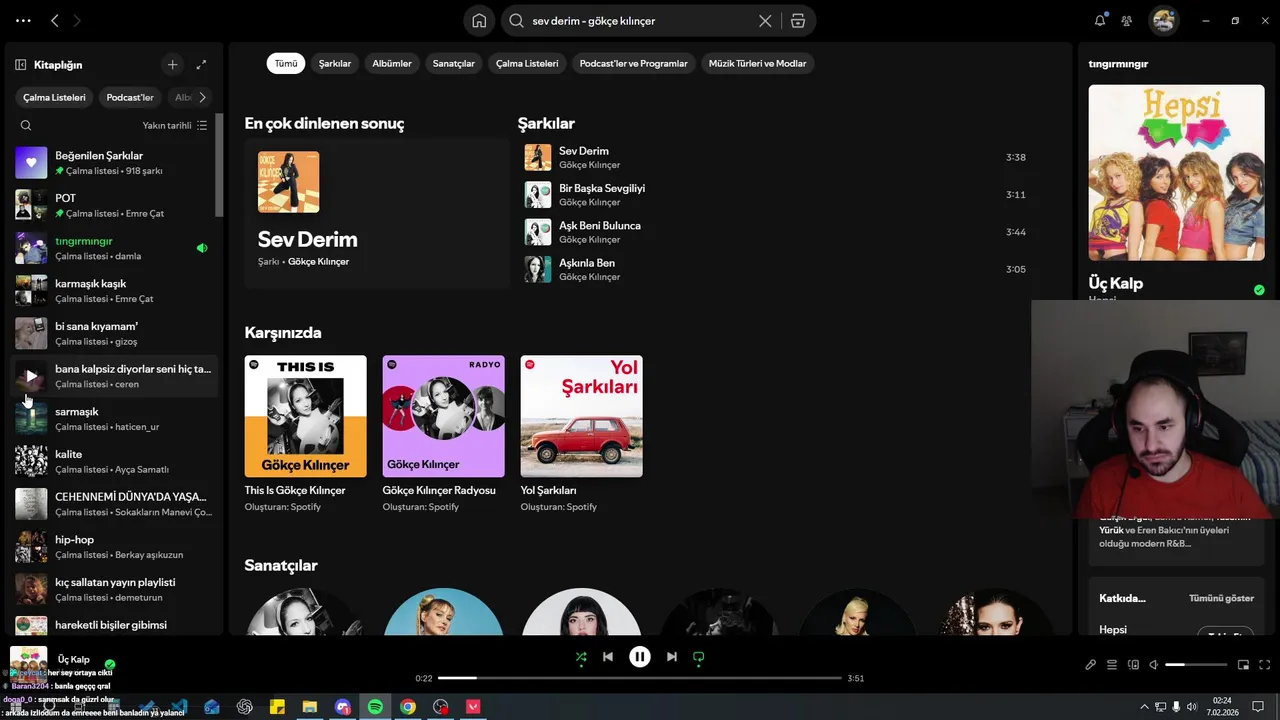The image size is (1280, 720).
Task: Open Chrome from the taskbar
Action: (x=408, y=707)
